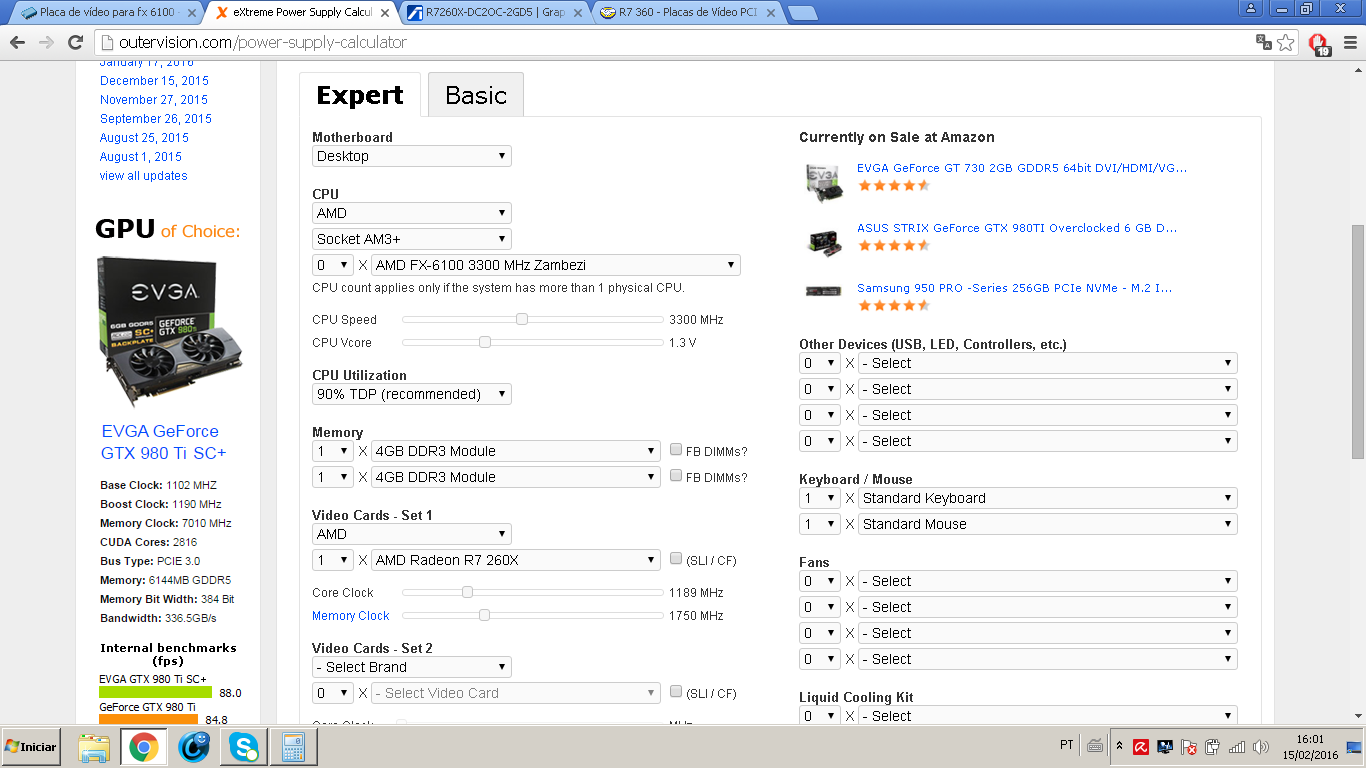Open the CPU brand AMD dropdown
This screenshot has height=768, width=1366.
pyautogui.click(x=412, y=213)
